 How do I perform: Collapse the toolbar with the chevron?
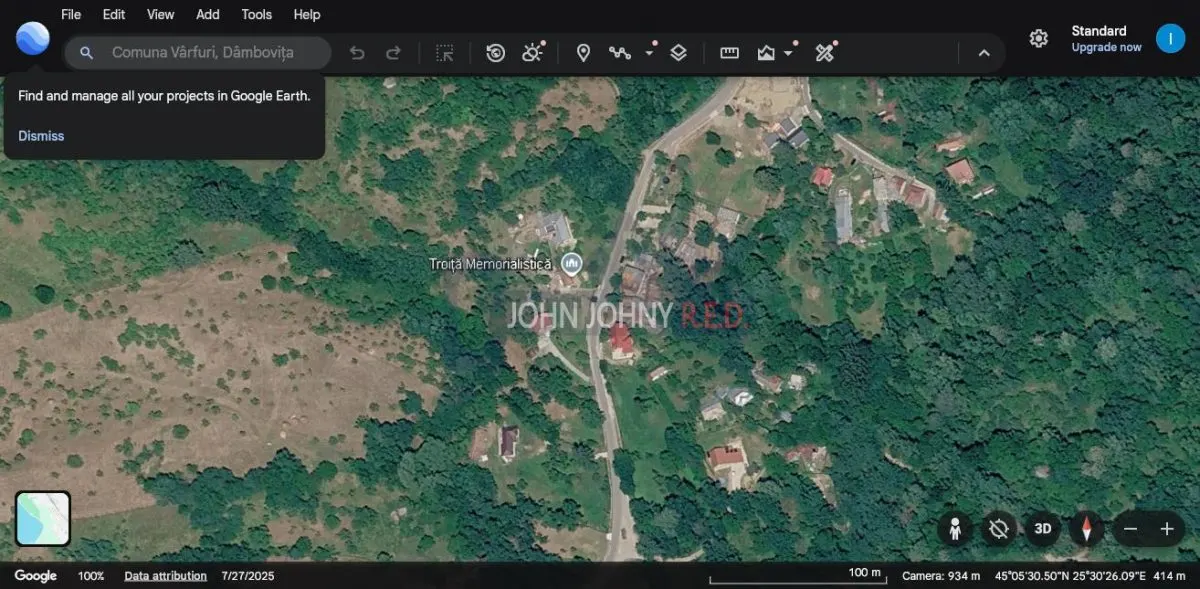(984, 53)
